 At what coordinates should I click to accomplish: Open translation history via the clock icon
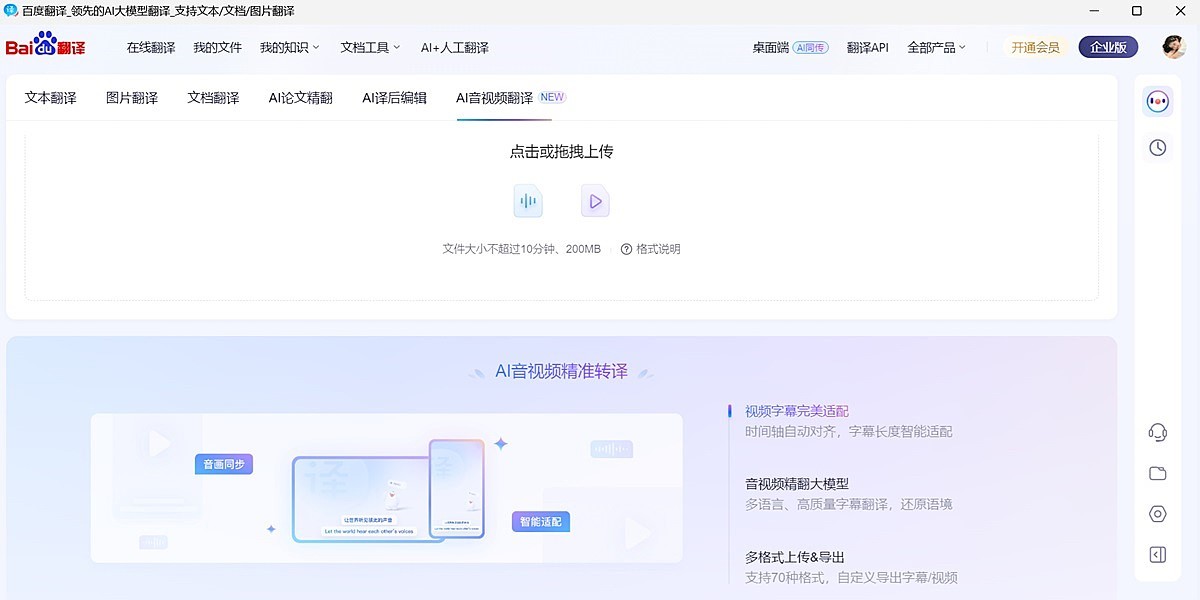(1157, 147)
